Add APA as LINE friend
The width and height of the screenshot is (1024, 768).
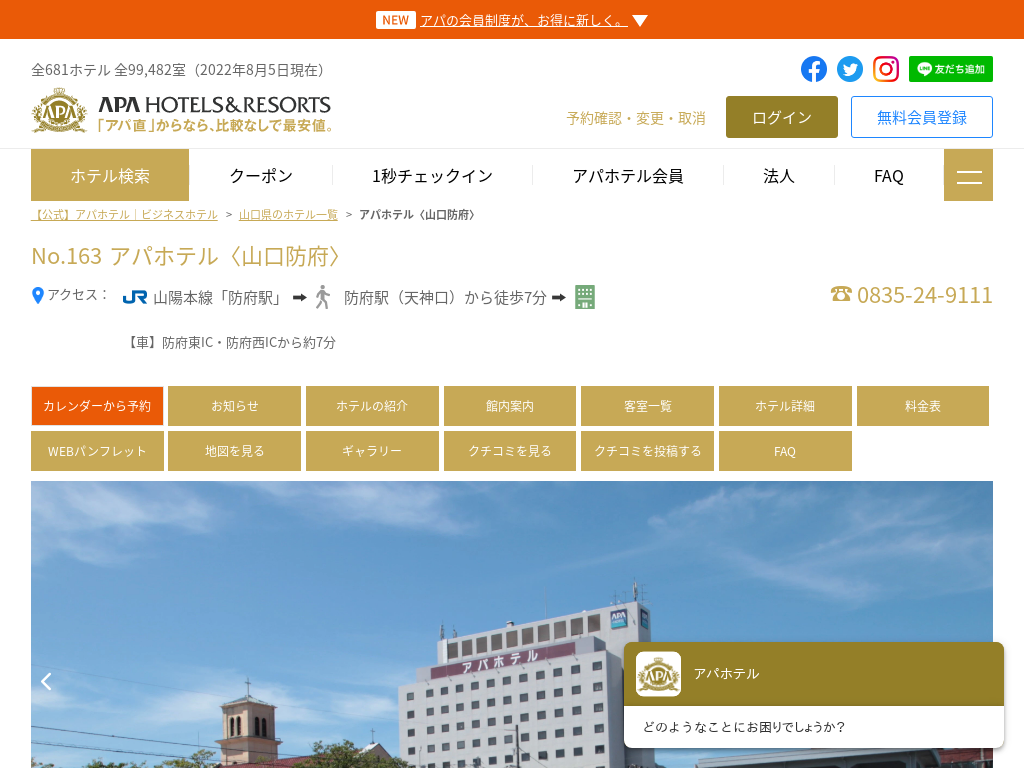[950, 69]
